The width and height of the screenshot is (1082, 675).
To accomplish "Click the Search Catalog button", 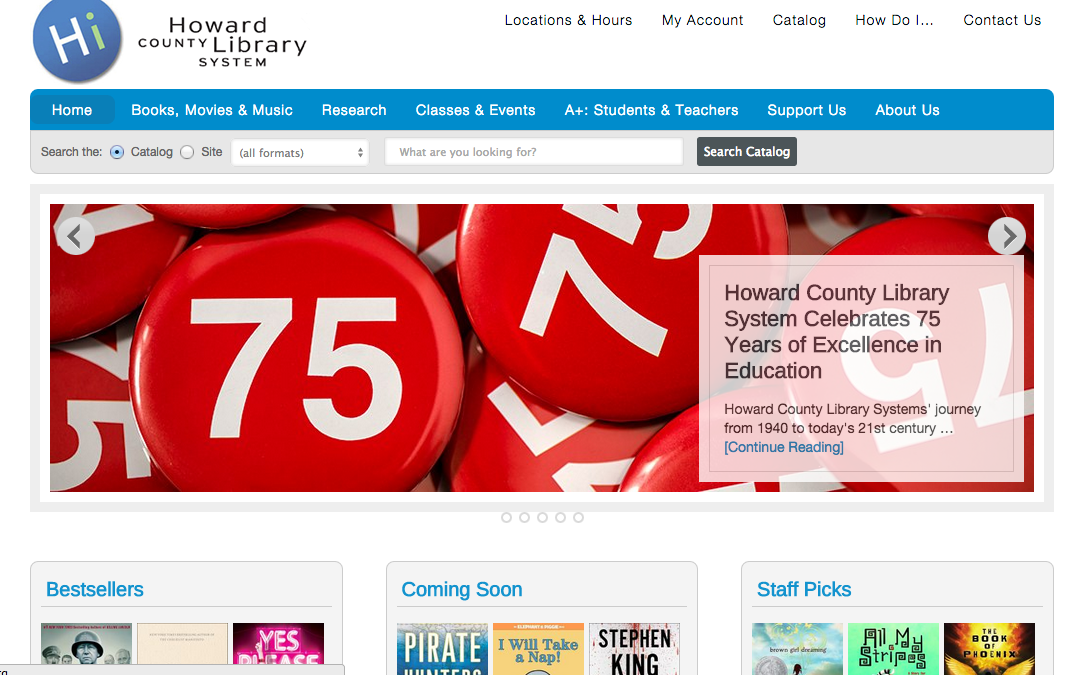I will (746, 151).
